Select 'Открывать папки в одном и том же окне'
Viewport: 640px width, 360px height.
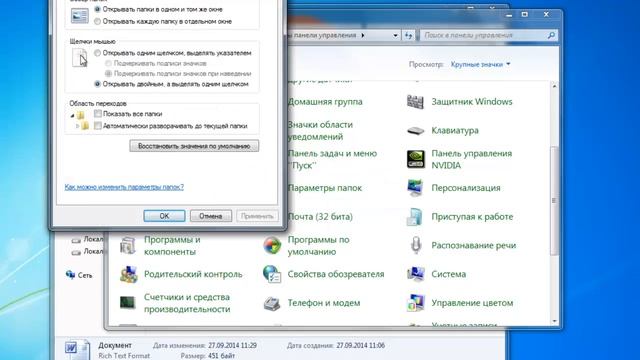pos(98,9)
